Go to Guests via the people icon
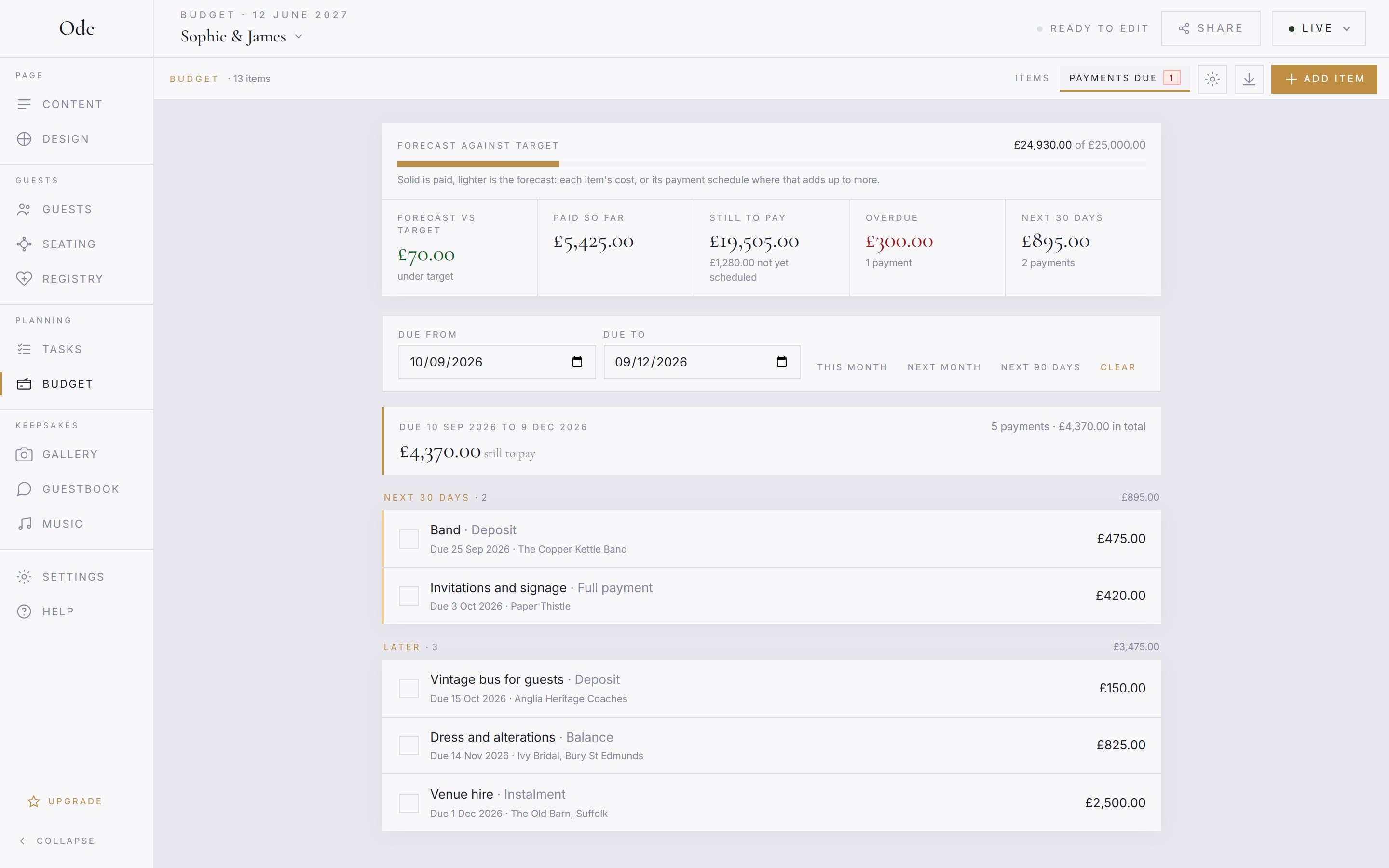Viewport: 1389px width, 868px height. (x=24, y=210)
